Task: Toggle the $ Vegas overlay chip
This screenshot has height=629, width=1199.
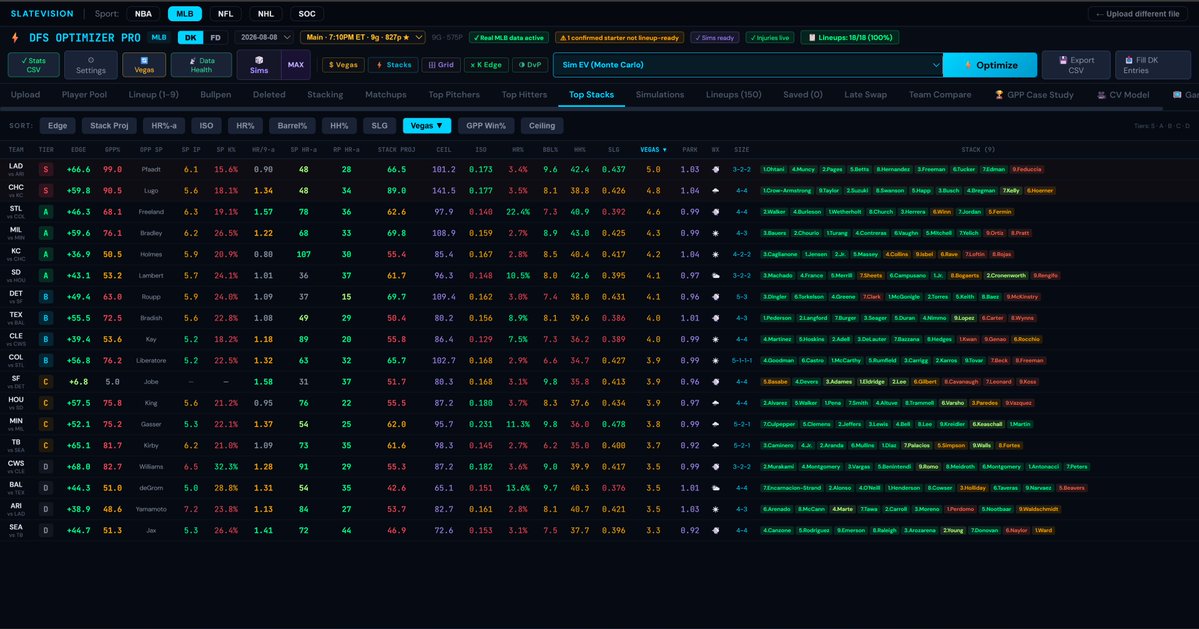Action: [x=343, y=65]
